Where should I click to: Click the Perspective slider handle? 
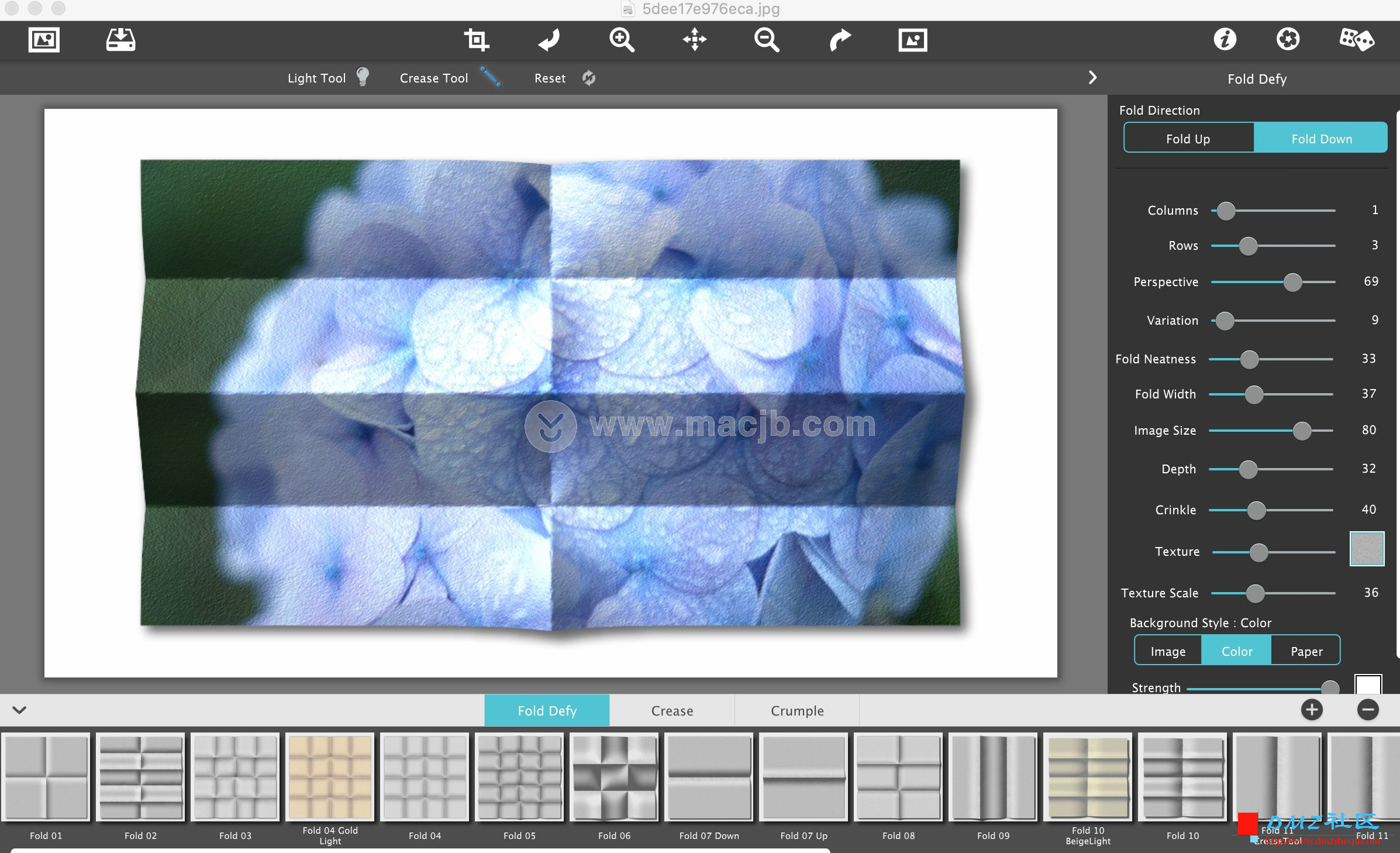click(1292, 282)
